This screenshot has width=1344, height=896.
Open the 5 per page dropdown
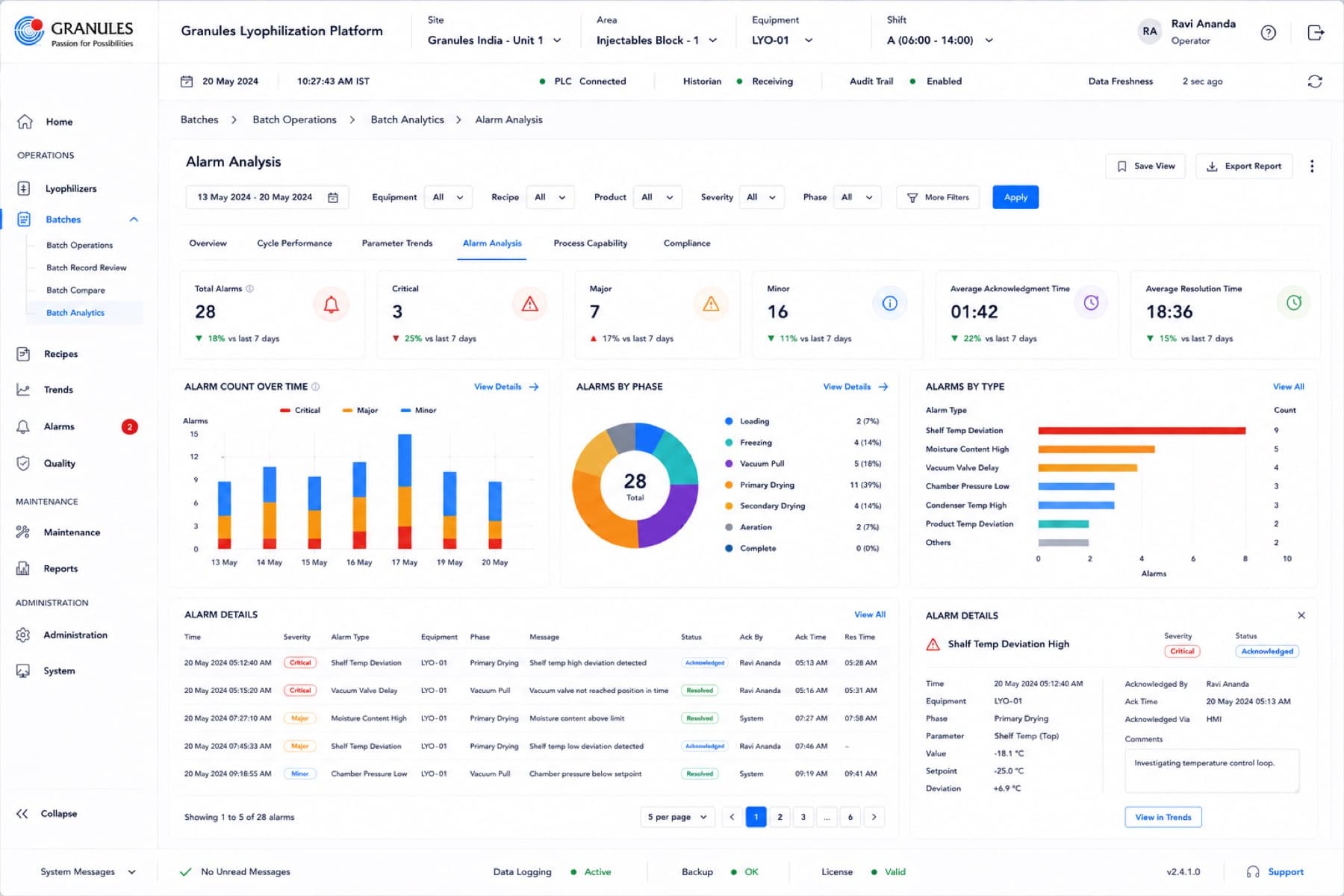[677, 817]
